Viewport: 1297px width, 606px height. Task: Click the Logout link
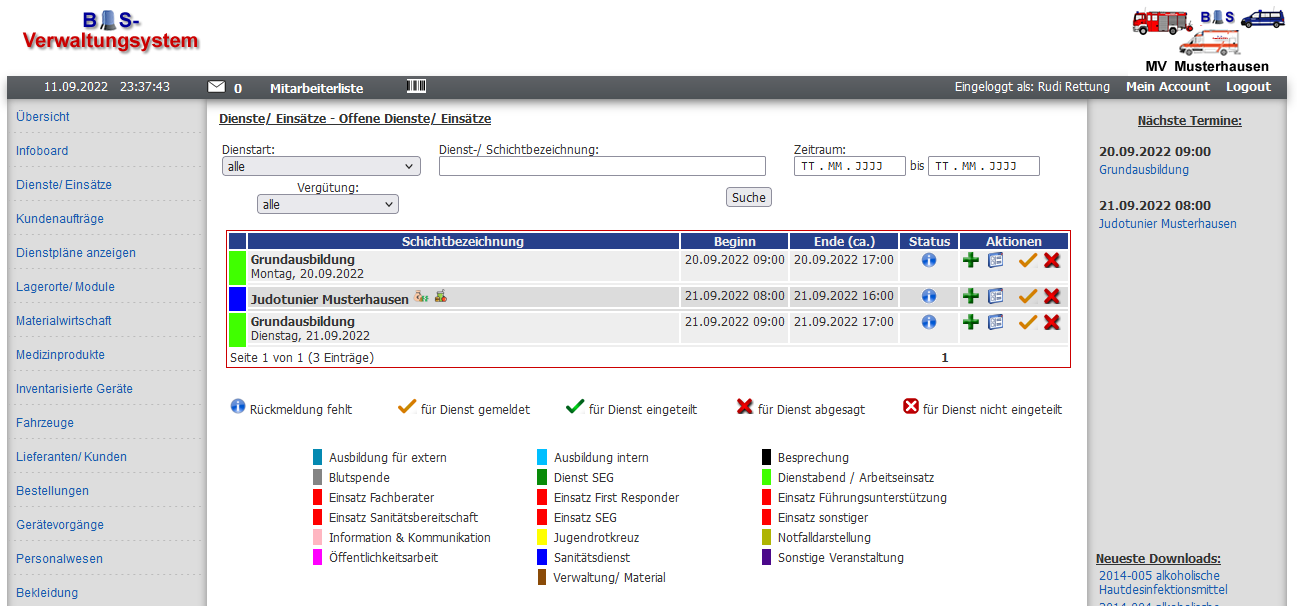1248,87
